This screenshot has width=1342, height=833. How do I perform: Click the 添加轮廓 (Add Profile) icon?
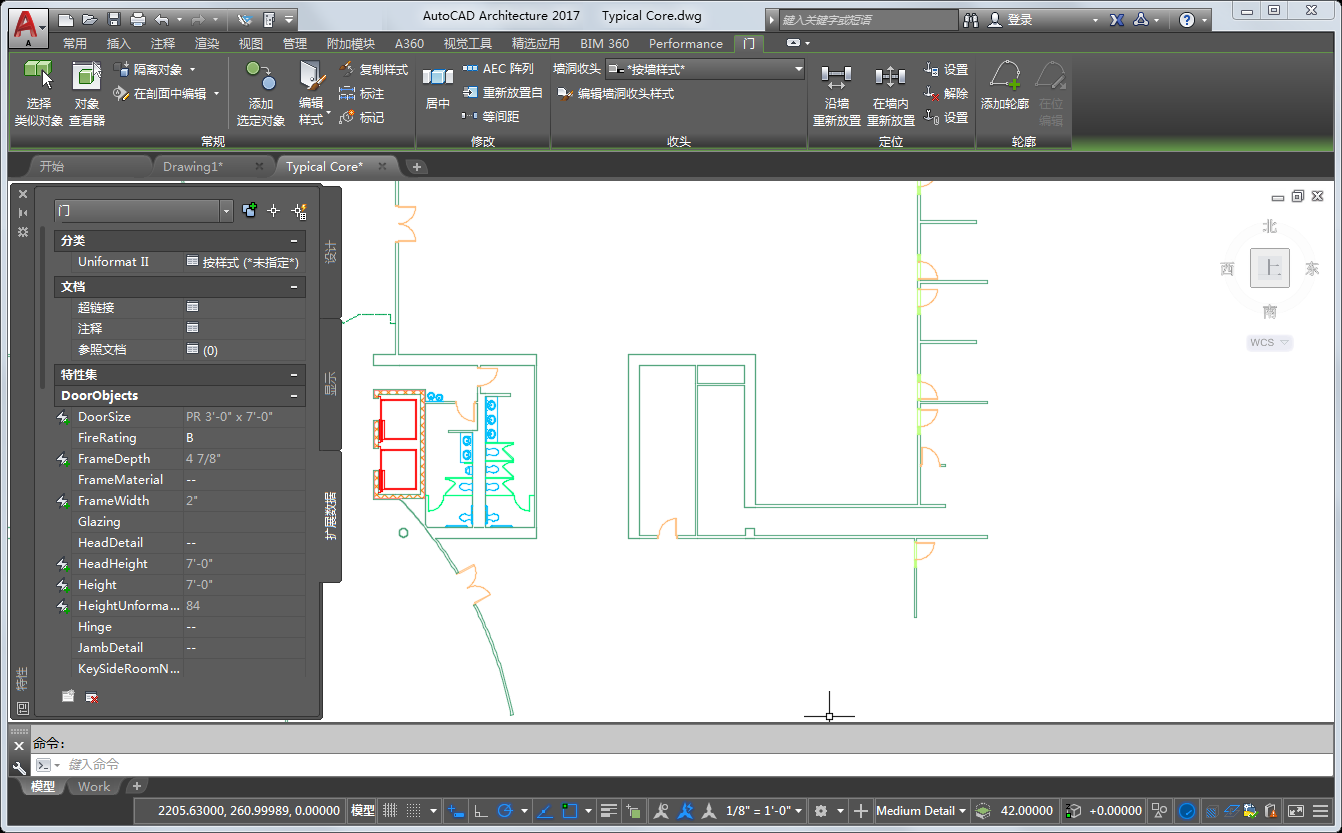tap(1004, 76)
